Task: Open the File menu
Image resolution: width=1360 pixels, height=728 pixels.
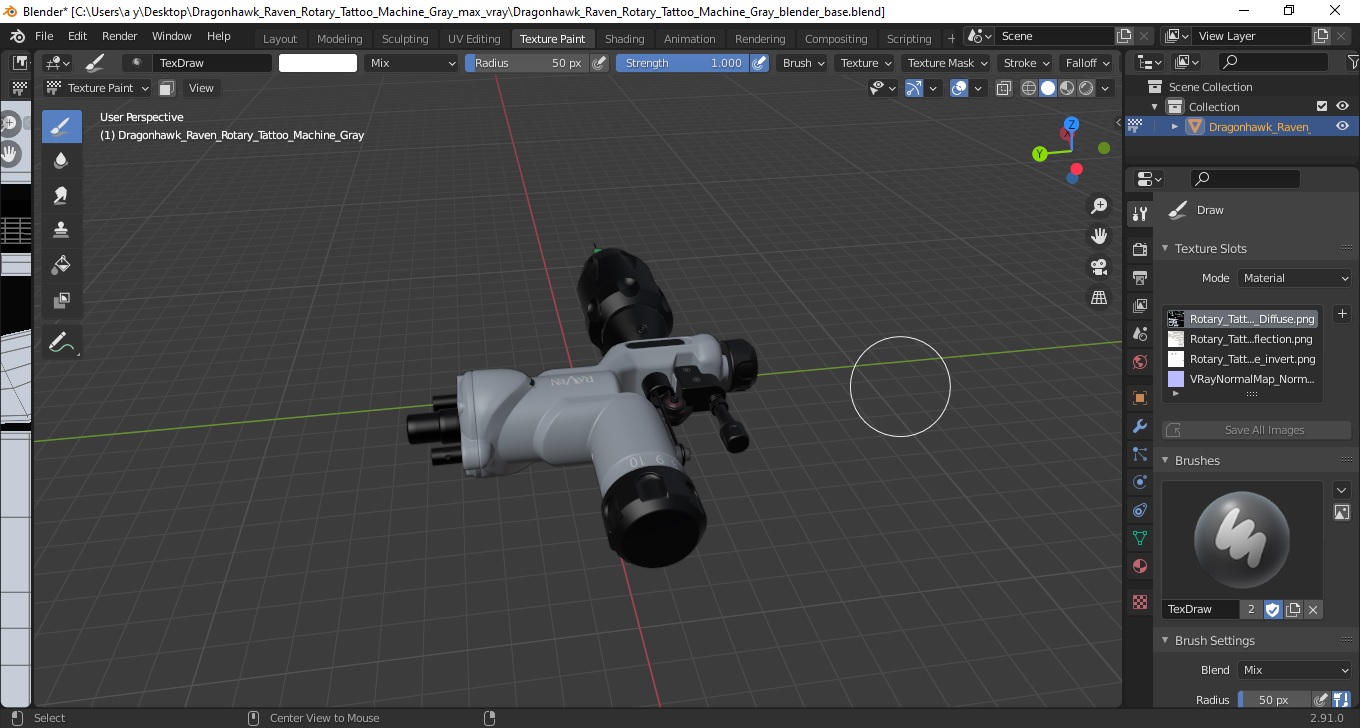Action: 44,36
